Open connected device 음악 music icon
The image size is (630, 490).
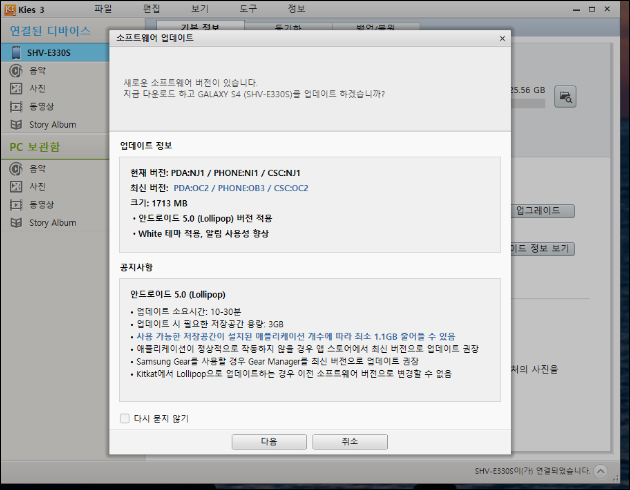tap(16, 71)
